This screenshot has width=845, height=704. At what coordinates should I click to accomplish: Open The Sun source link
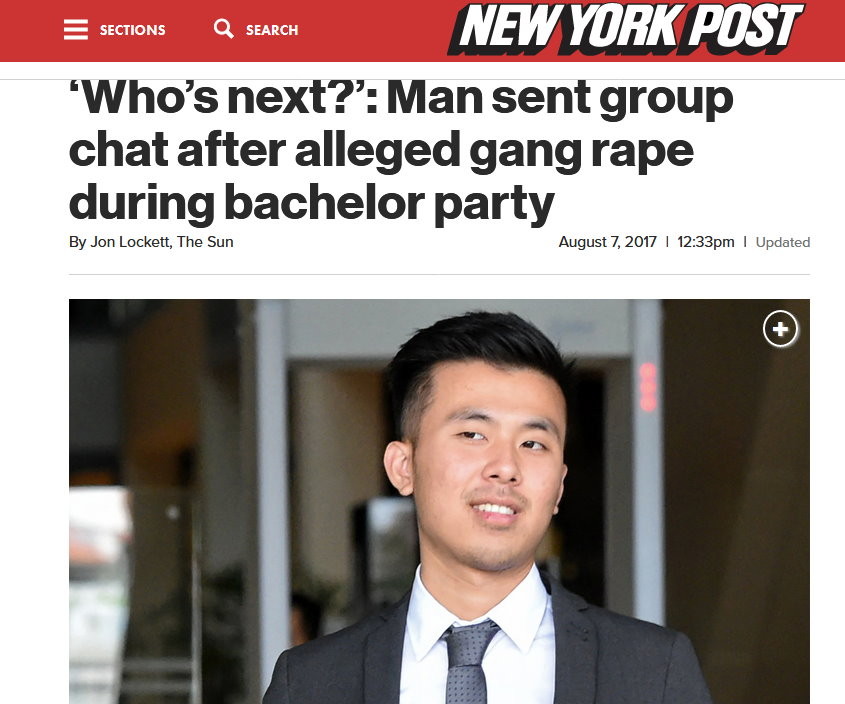point(205,242)
